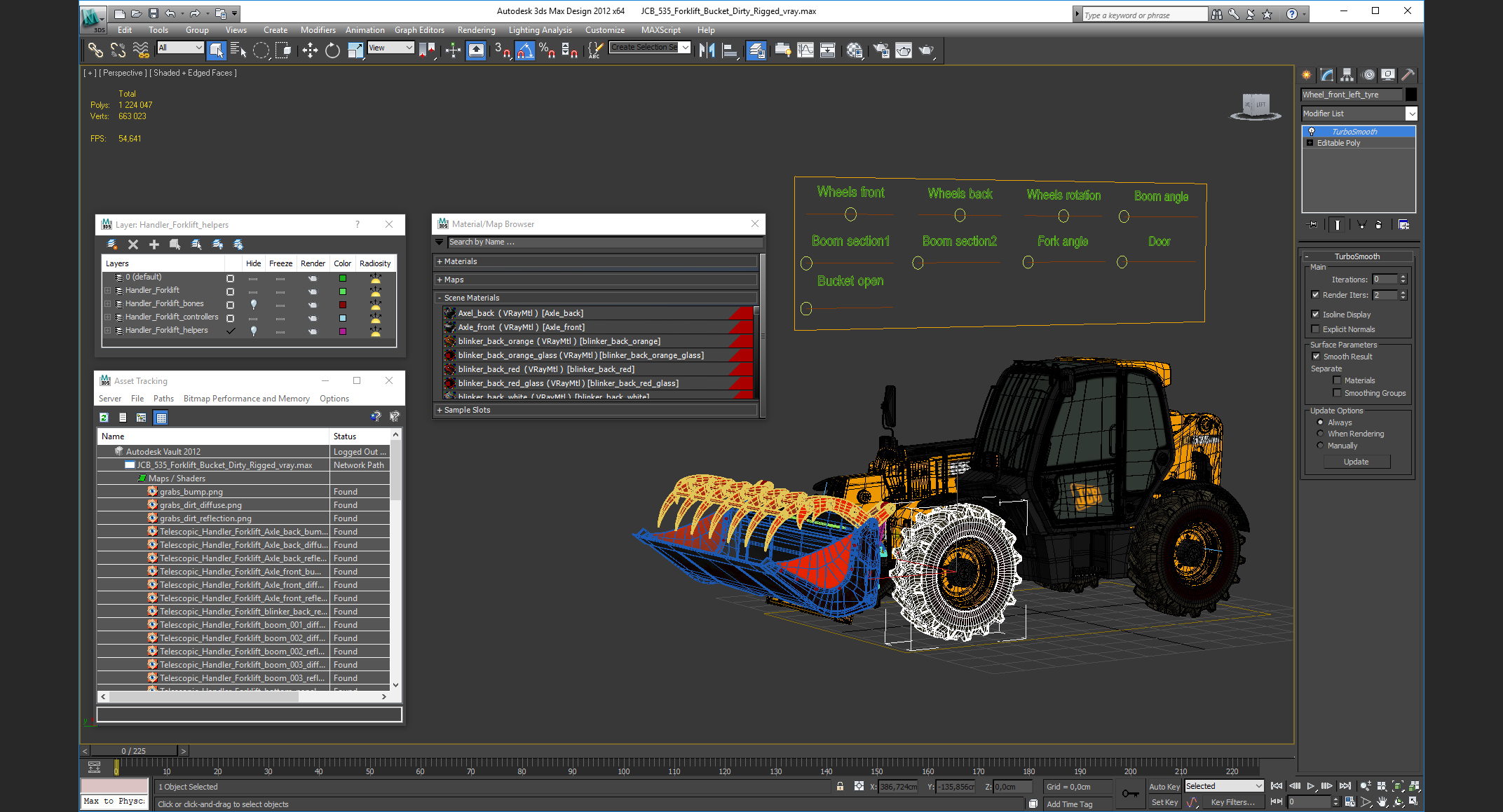Open the Manage Layers toolbar icon
Image resolution: width=1503 pixels, height=812 pixels.
(756, 50)
